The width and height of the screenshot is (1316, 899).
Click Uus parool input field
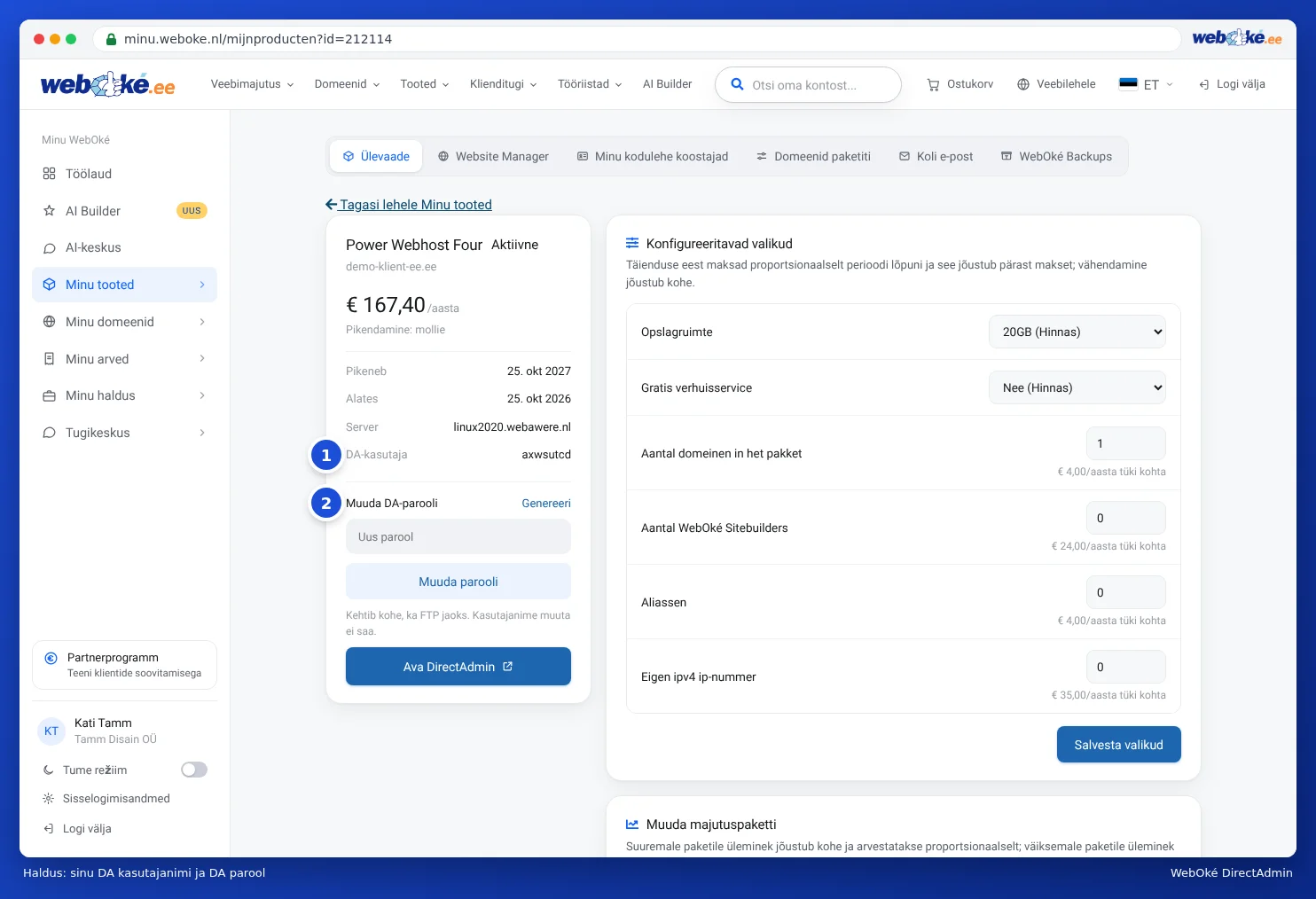click(x=458, y=537)
